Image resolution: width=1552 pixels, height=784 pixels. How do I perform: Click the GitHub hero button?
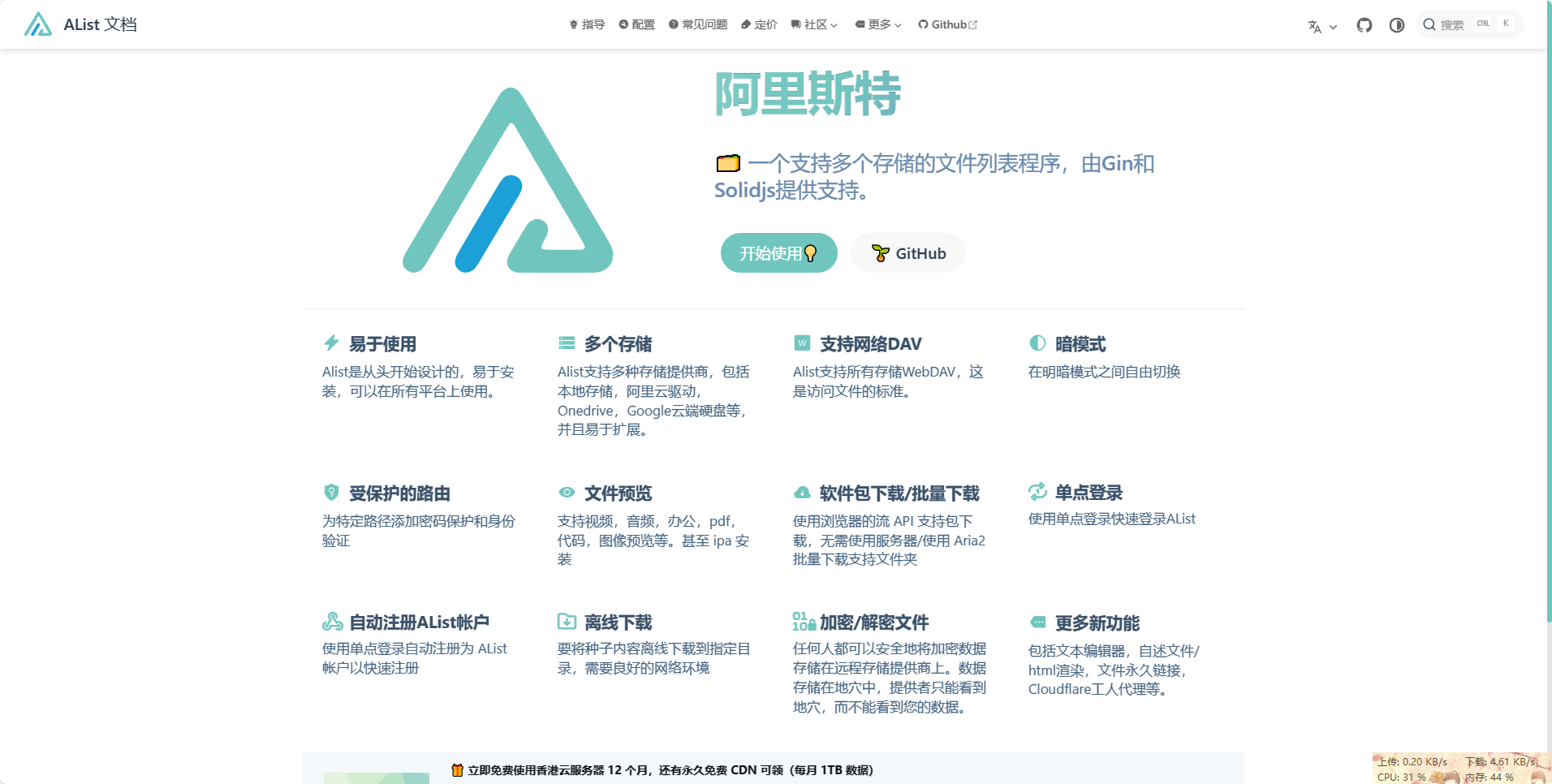[908, 253]
